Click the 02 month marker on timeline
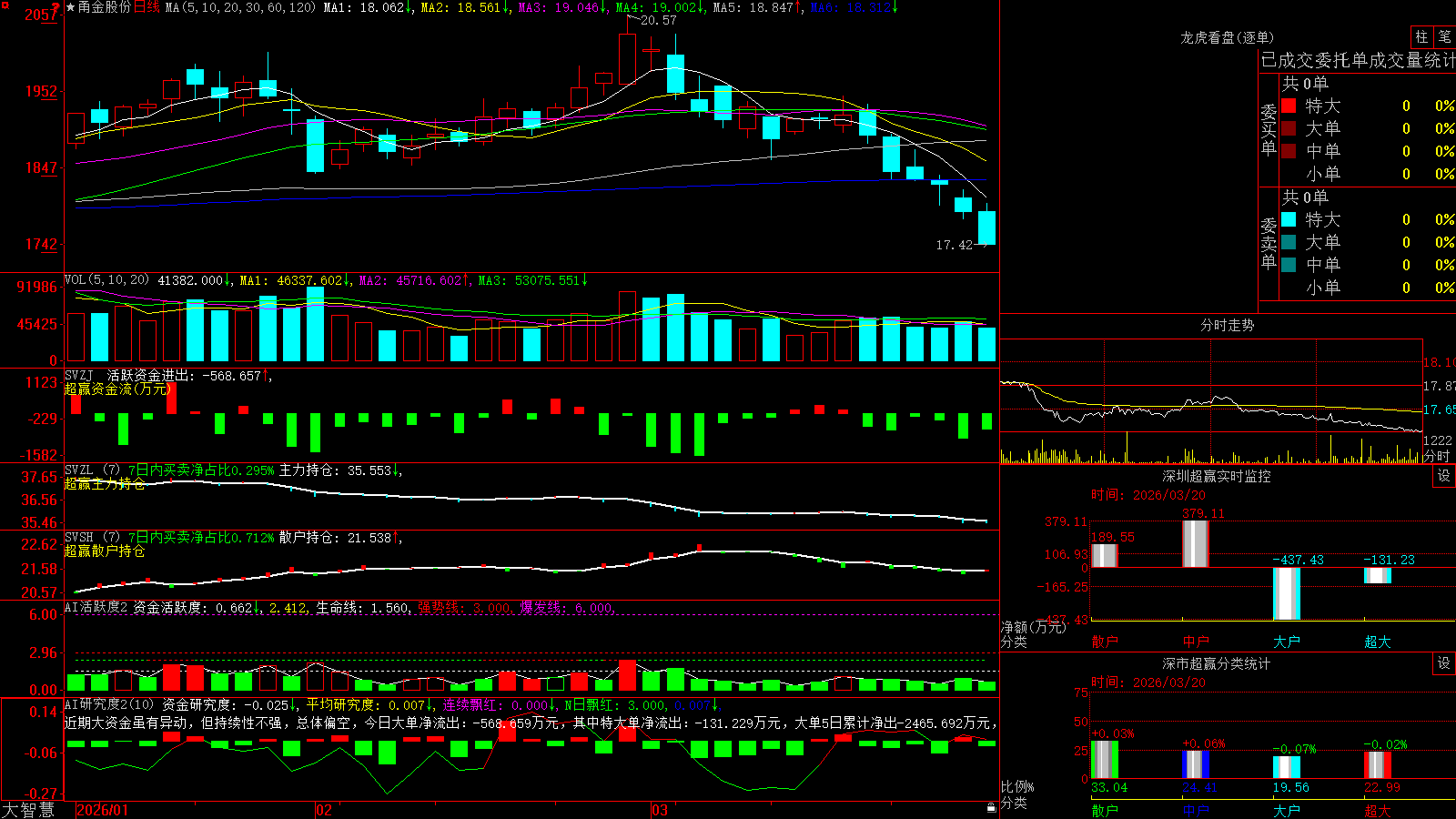The image size is (1456, 819). point(323,810)
